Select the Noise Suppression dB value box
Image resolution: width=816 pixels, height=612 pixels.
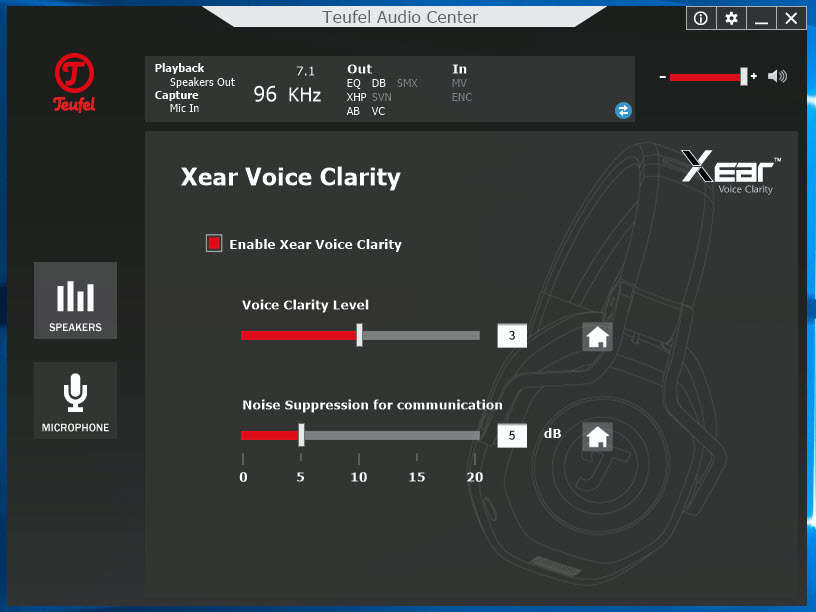point(512,436)
